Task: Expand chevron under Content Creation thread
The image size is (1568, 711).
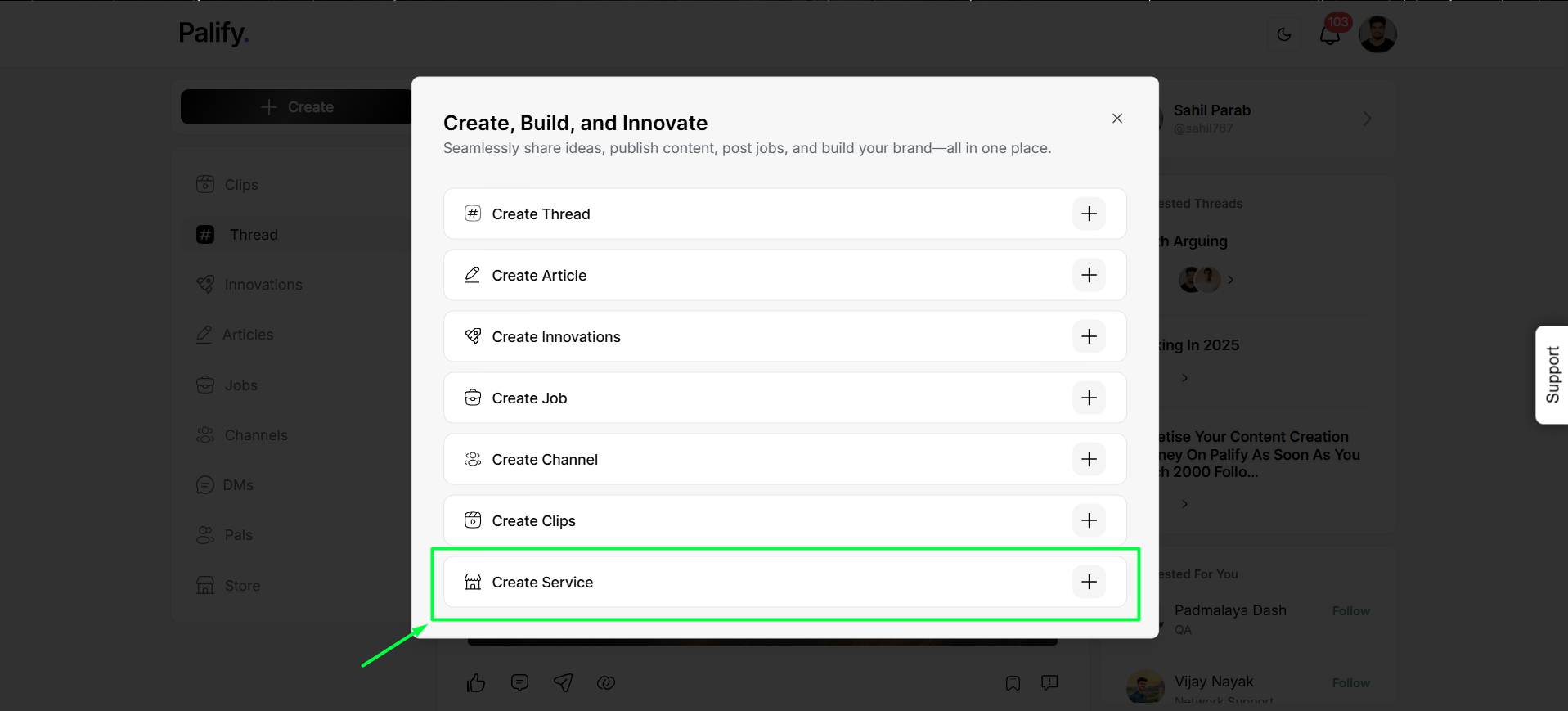Action: [x=1184, y=504]
